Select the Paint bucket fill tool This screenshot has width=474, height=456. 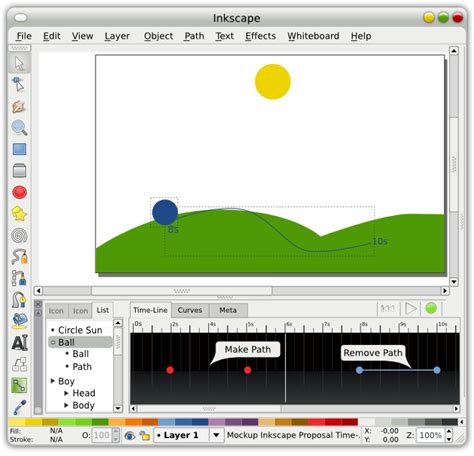[20, 321]
